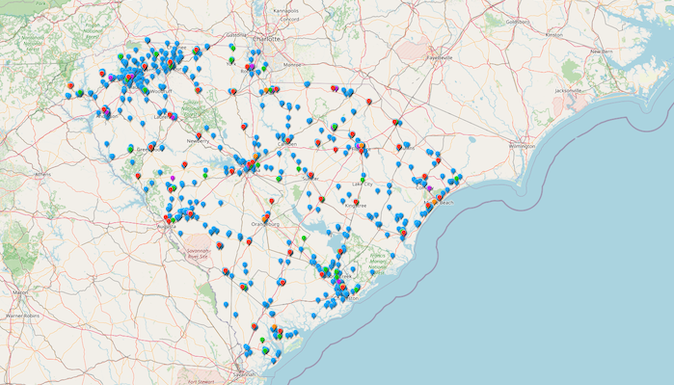Image resolution: width=674 pixels, height=385 pixels.
Task: Open orange marker in southernmost coastal cluster
Action: pos(274,327)
